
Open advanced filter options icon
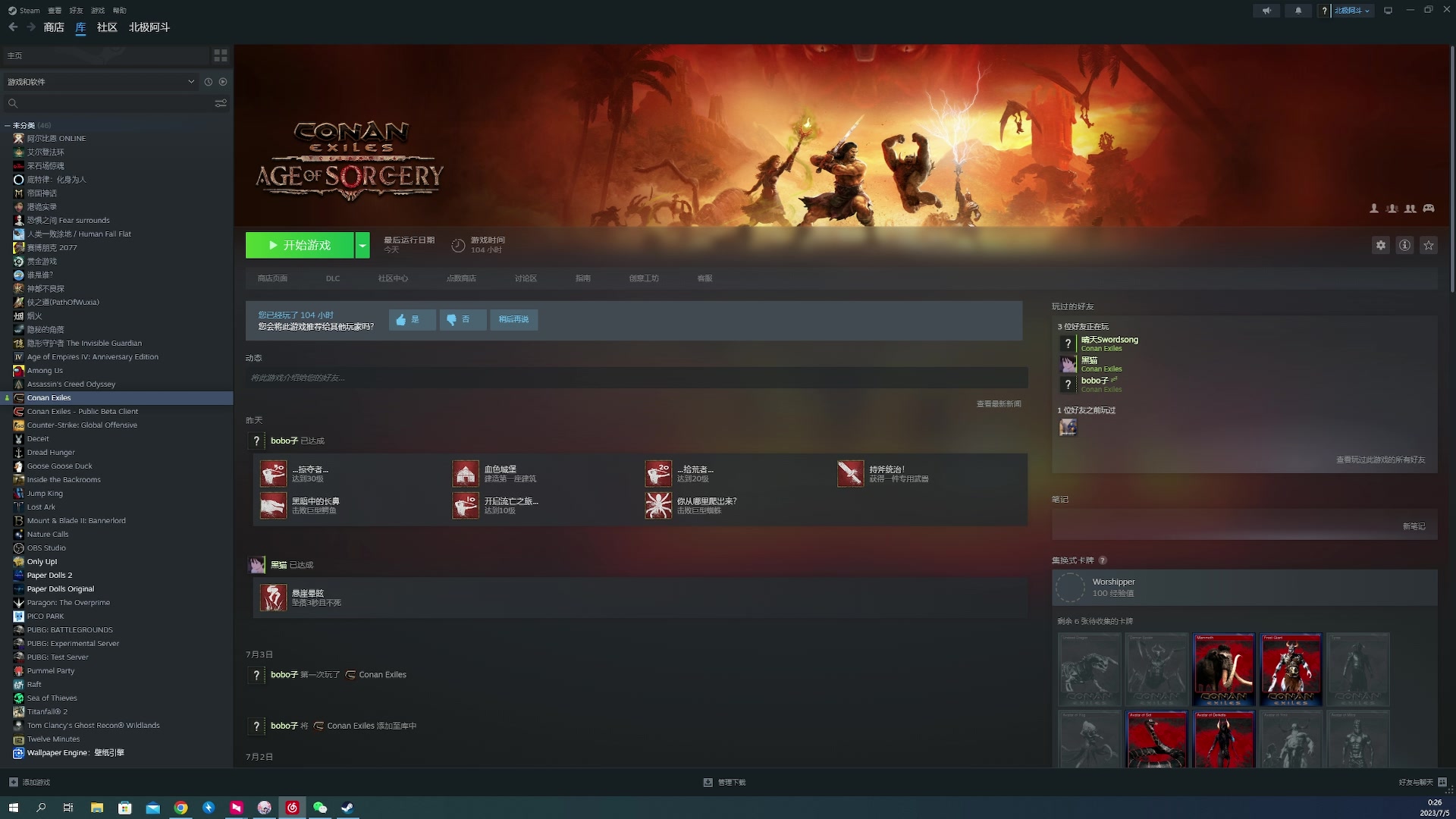tap(221, 103)
